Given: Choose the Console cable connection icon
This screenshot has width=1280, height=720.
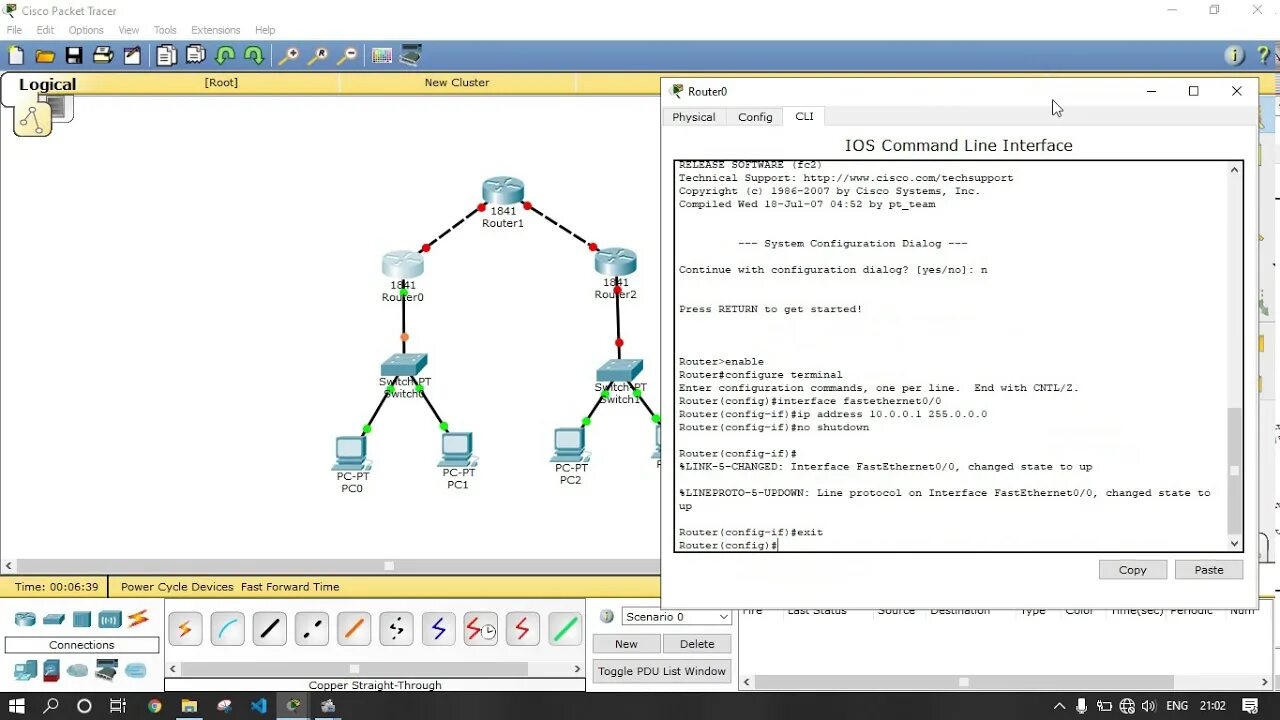Looking at the screenshot, I should click(x=227, y=629).
